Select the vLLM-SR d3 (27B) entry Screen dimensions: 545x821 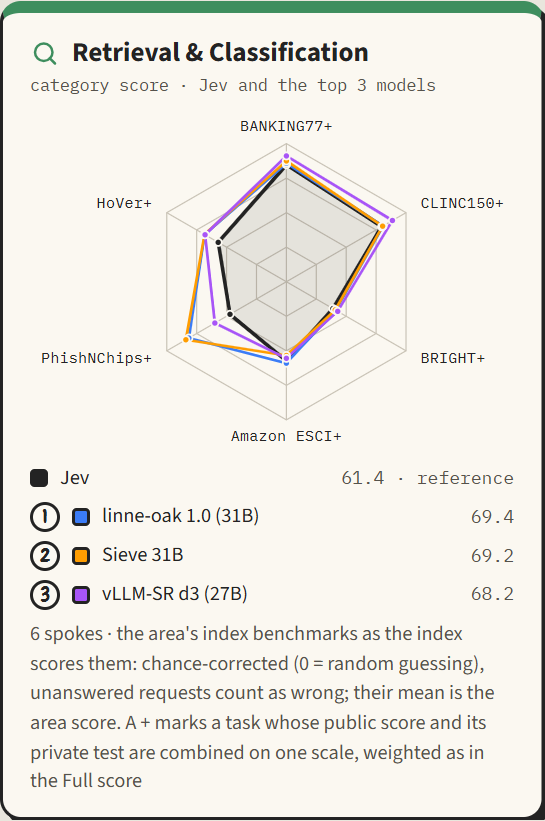(175, 594)
